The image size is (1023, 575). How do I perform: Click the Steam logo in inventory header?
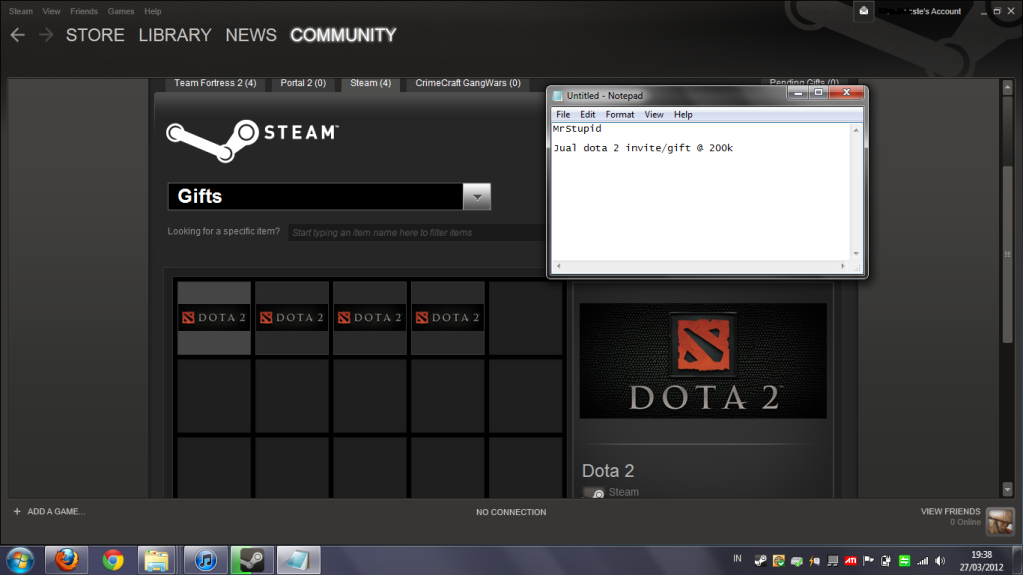coord(252,140)
